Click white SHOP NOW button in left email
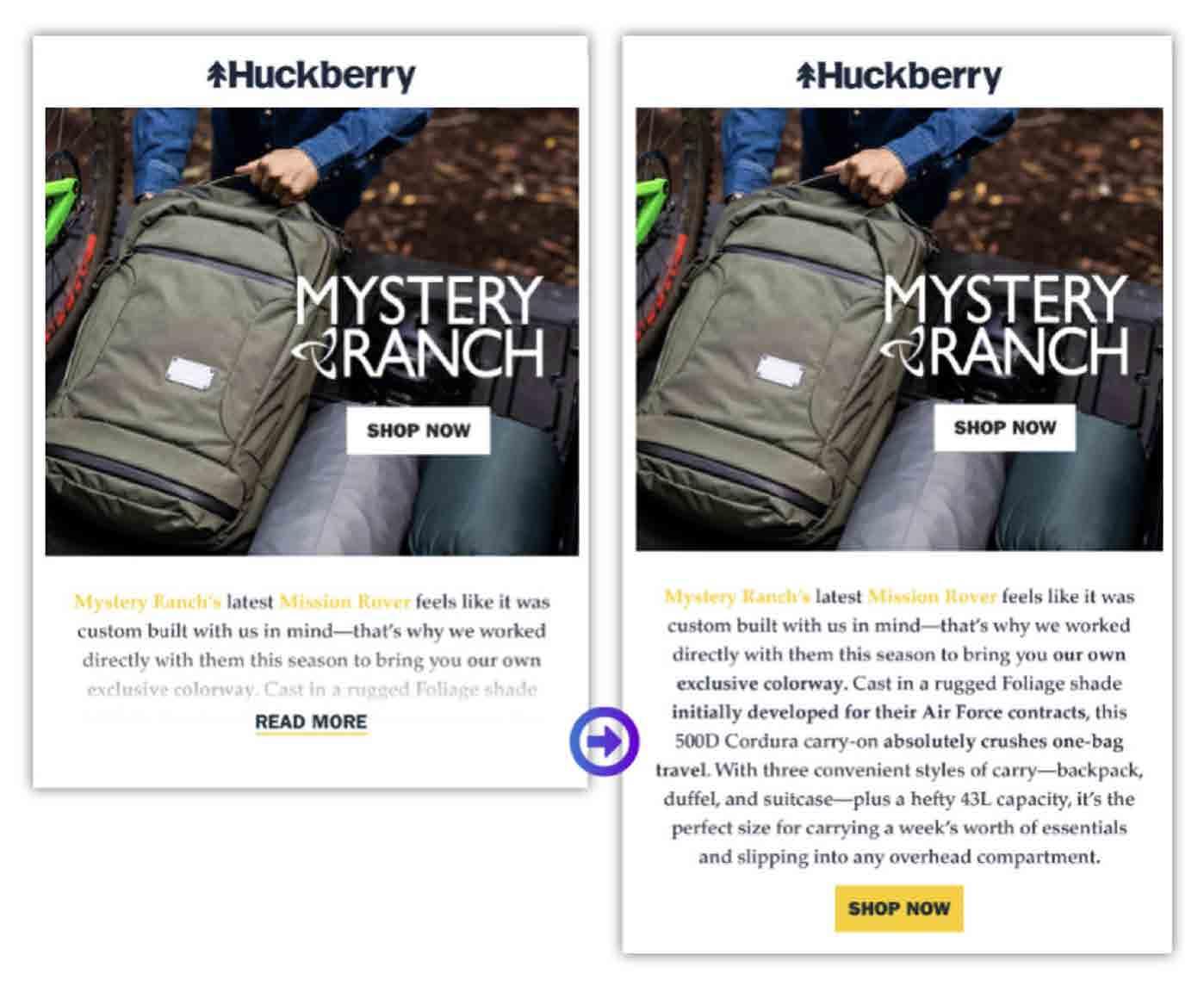This screenshot has width=1204, height=986. [419, 431]
